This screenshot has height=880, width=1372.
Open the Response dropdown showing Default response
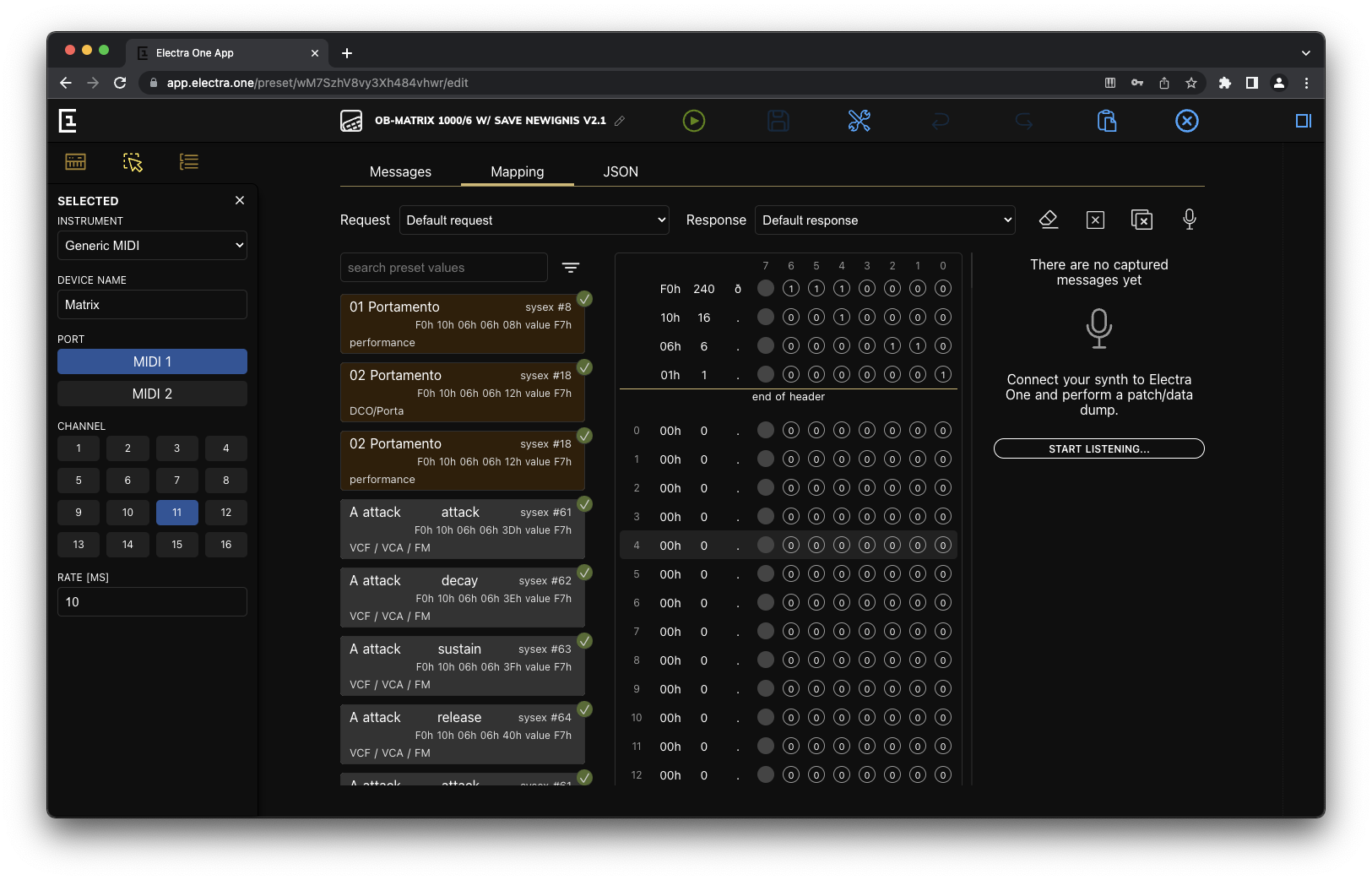[x=884, y=220]
